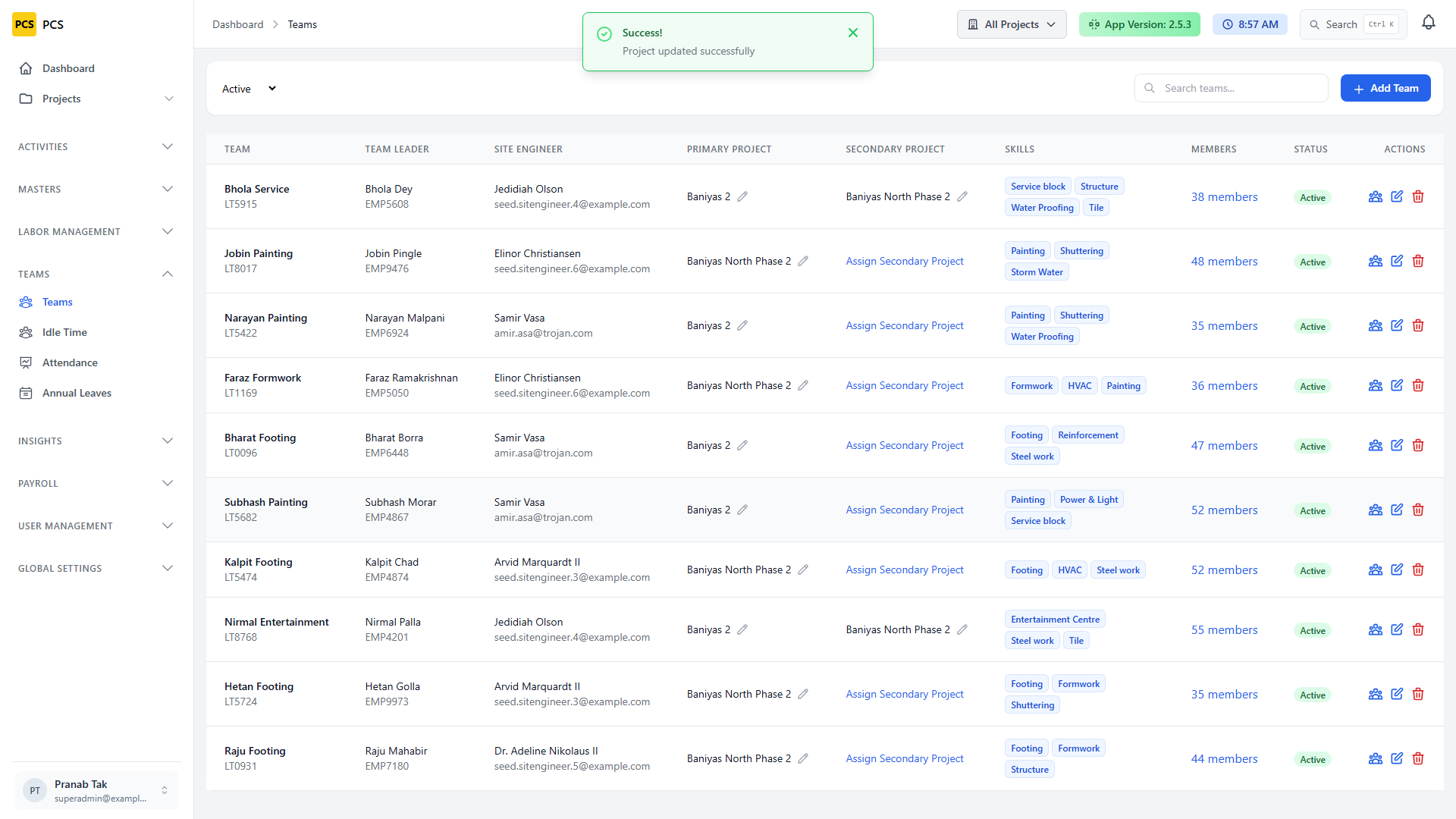Open 38 members link for Bhola Service
The image size is (1456, 819).
(1224, 196)
